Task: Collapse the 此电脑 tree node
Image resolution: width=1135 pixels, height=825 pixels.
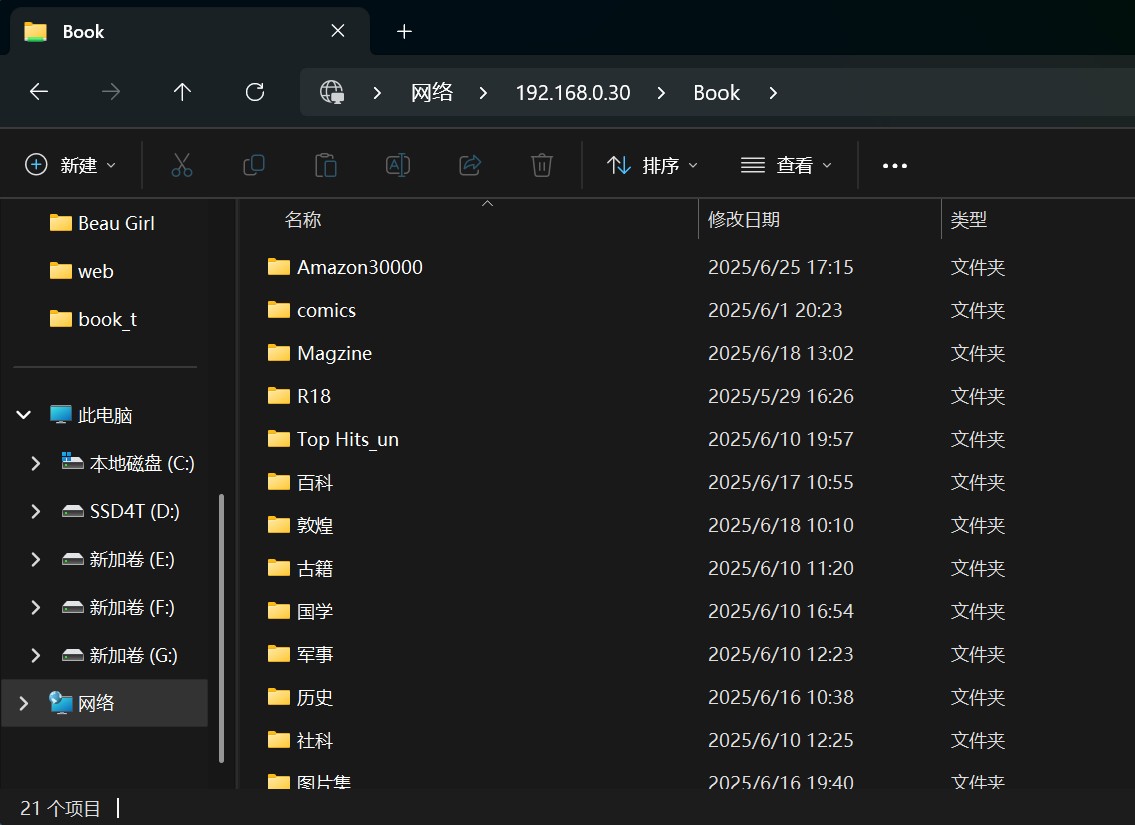Action: click(24, 415)
